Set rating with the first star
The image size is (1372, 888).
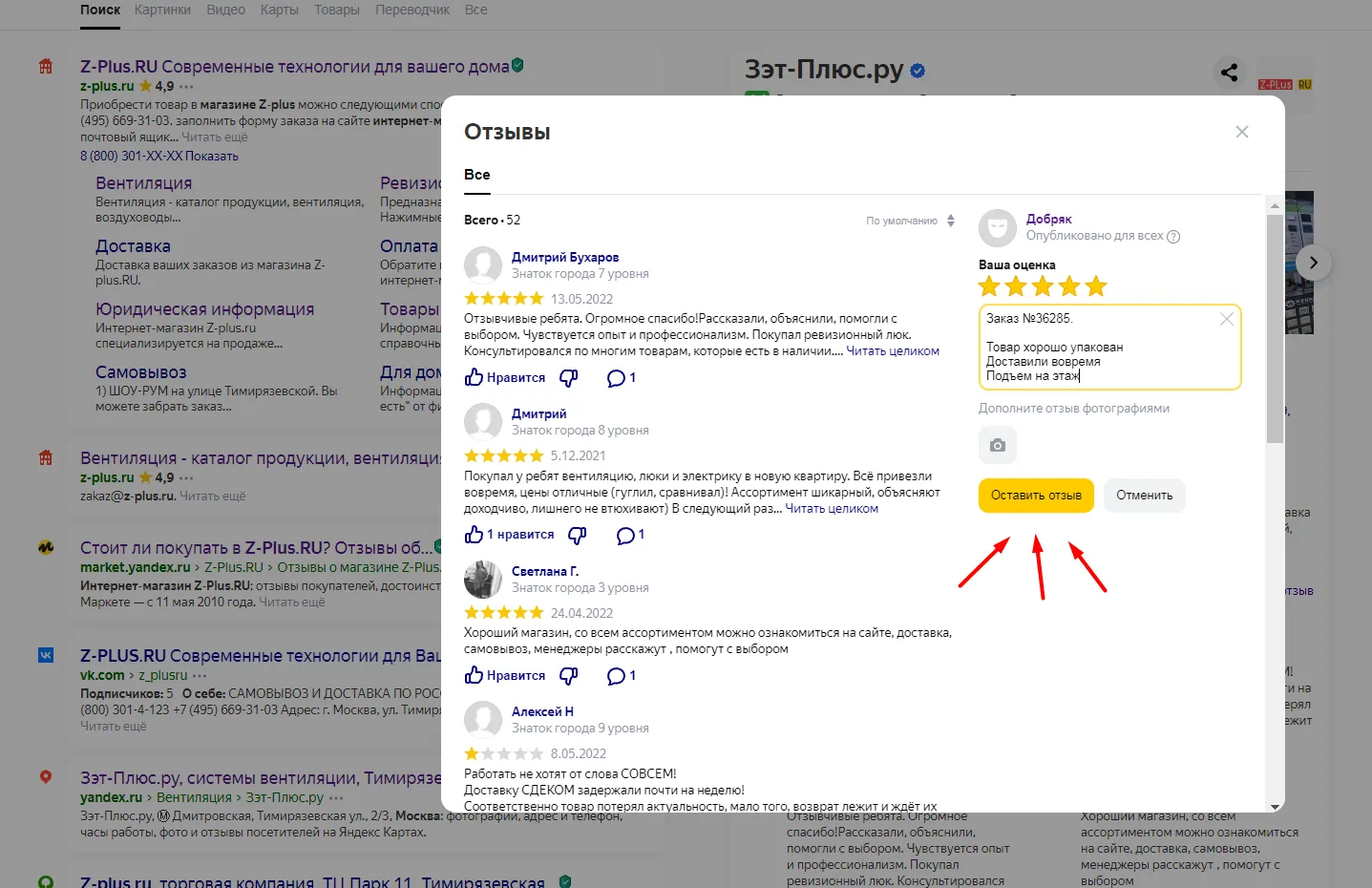click(x=989, y=285)
